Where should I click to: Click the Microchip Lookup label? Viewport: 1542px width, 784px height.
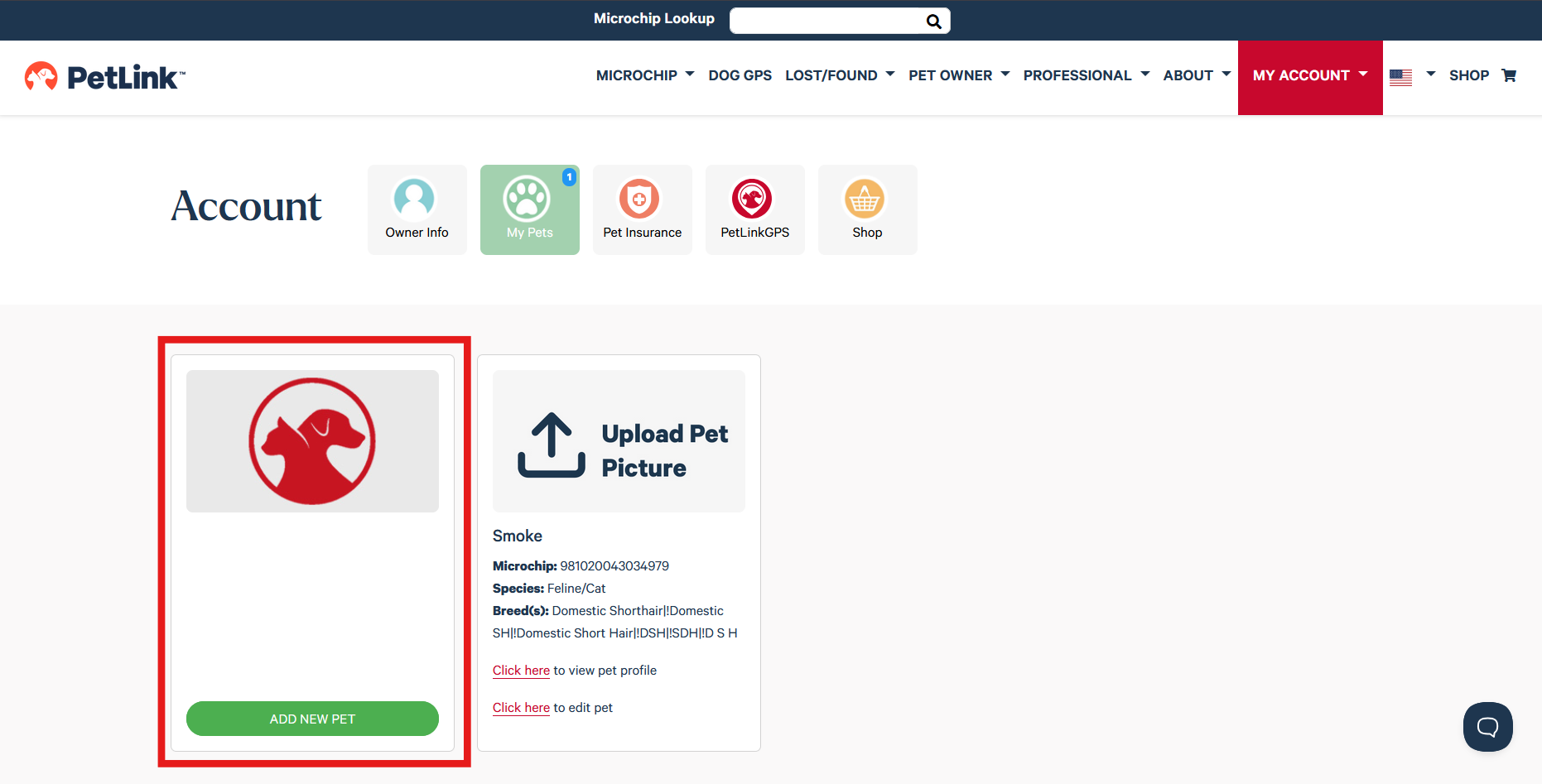coord(654,18)
